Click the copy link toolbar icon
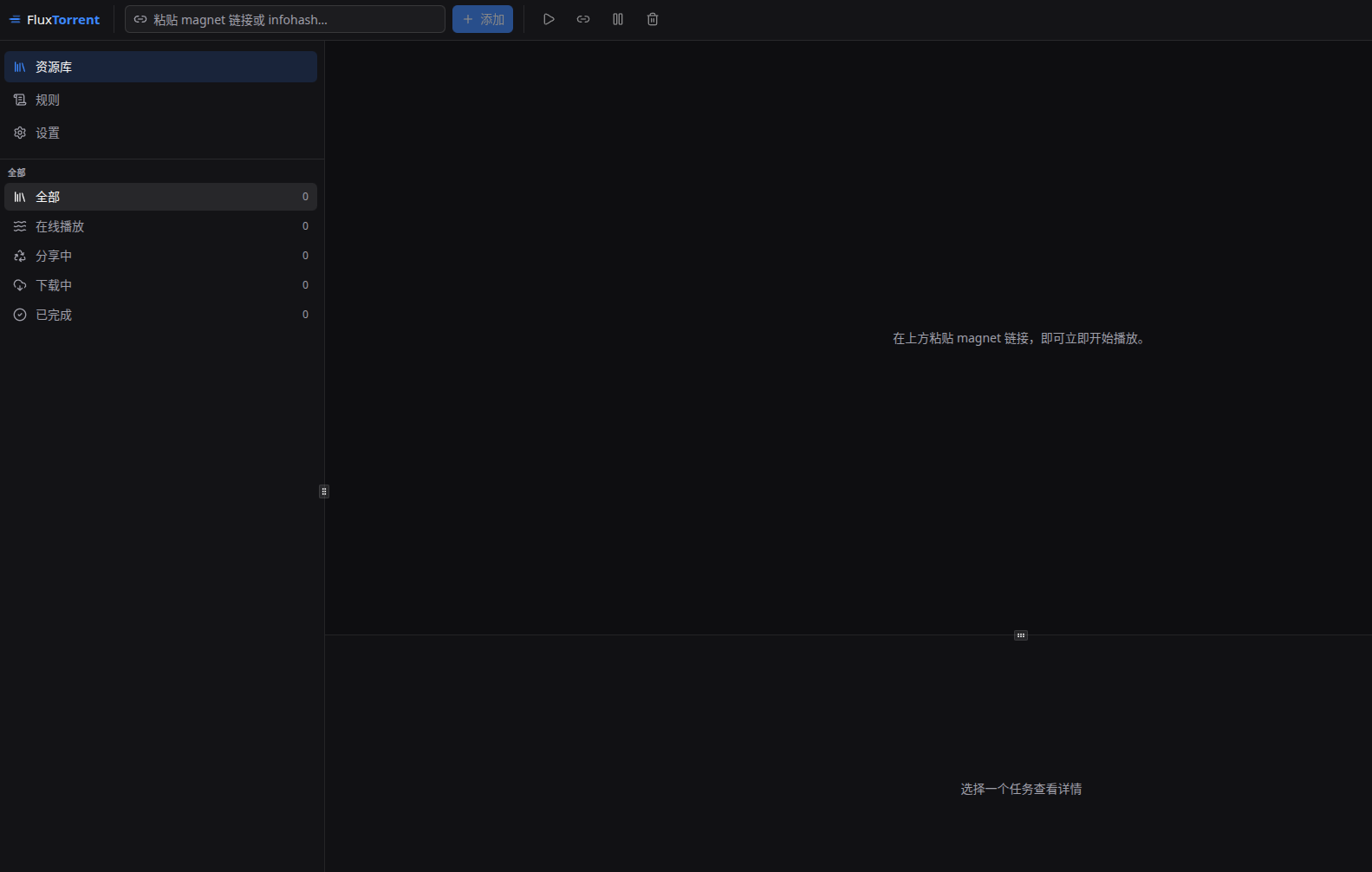Image resolution: width=1372 pixels, height=872 pixels. coord(583,19)
